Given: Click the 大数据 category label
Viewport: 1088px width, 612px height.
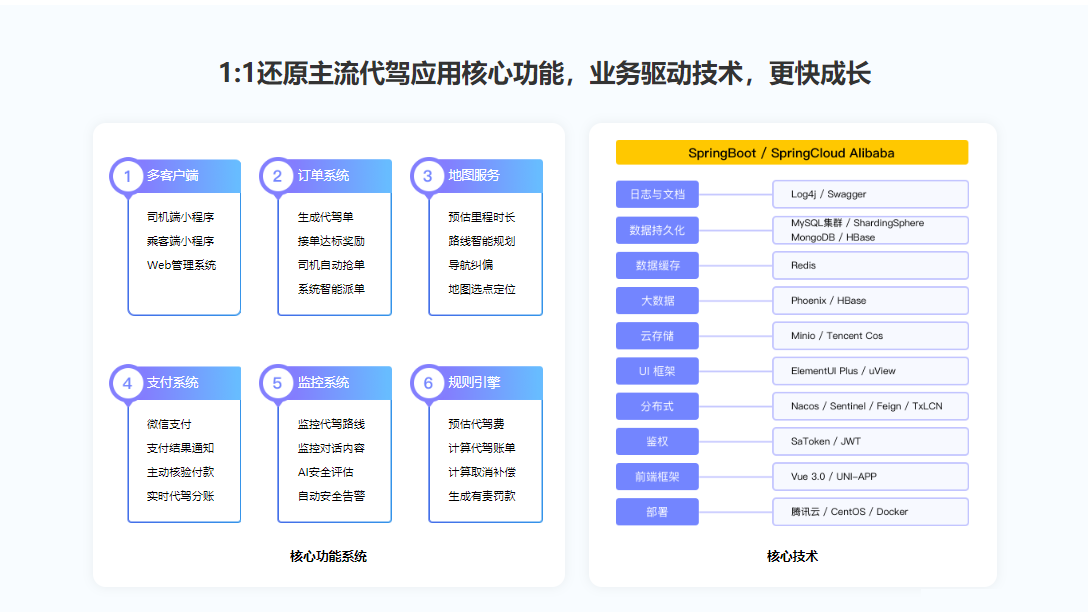Looking at the screenshot, I should [657, 300].
